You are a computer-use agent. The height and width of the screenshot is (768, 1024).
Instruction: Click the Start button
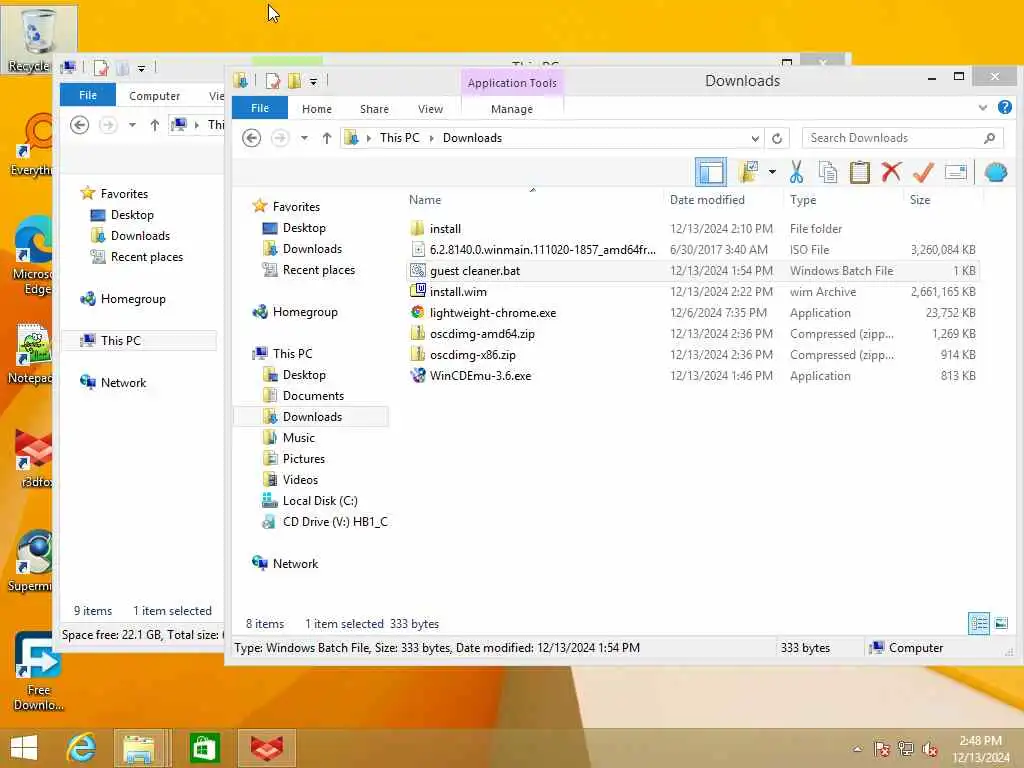[x=24, y=748]
